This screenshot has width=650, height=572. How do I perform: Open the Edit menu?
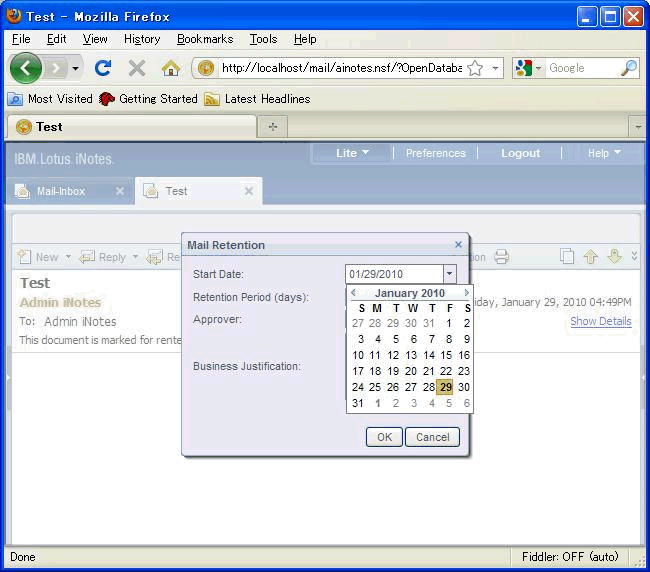pyautogui.click(x=56, y=39)
